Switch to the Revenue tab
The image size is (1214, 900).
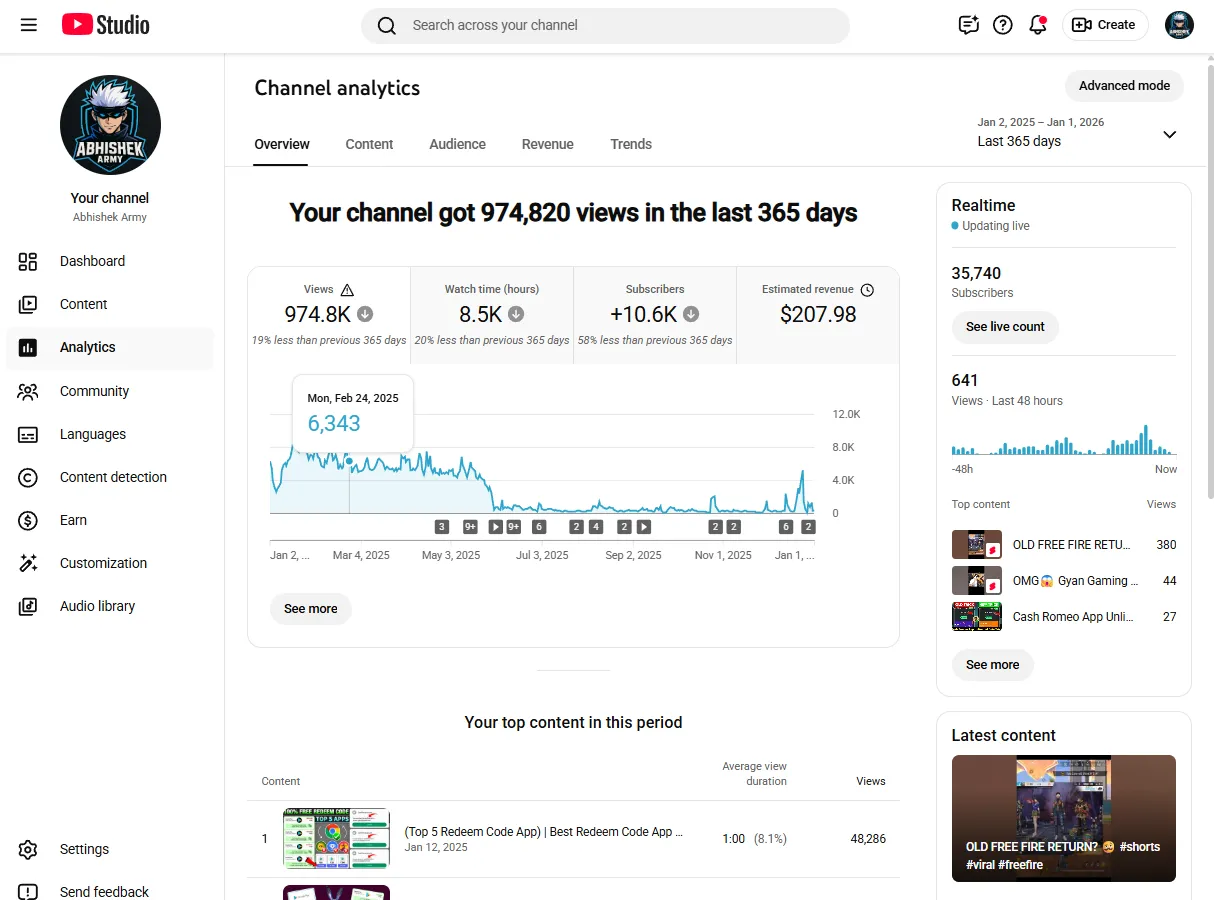pyautogui.click(x=548, y=144)
